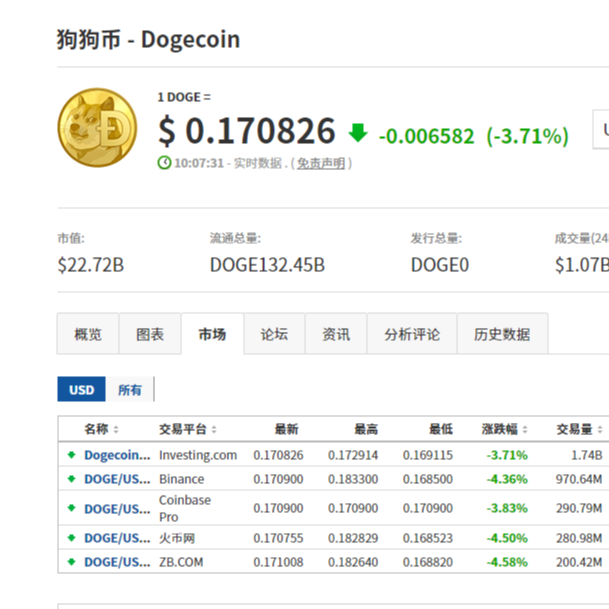Click the 火币网 platform cell
This screenshot has height=609, width=609.
tap(177, 538)
